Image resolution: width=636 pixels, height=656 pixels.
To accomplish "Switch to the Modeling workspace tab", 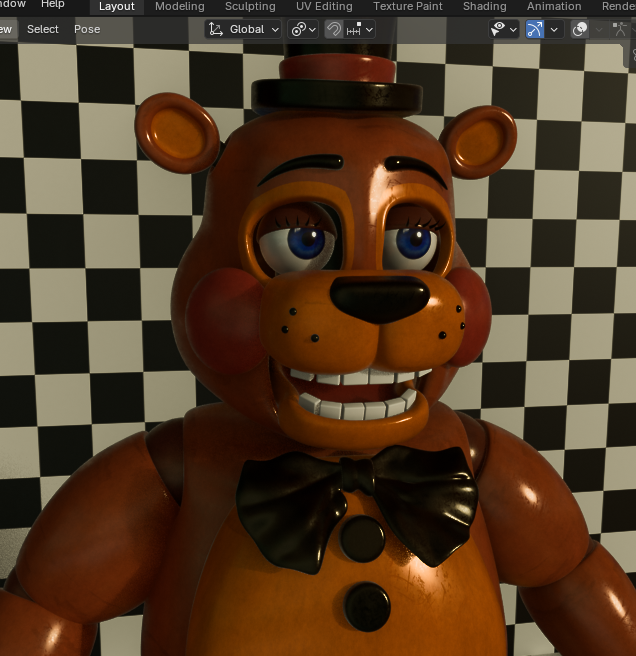I will tap(180, 6).
